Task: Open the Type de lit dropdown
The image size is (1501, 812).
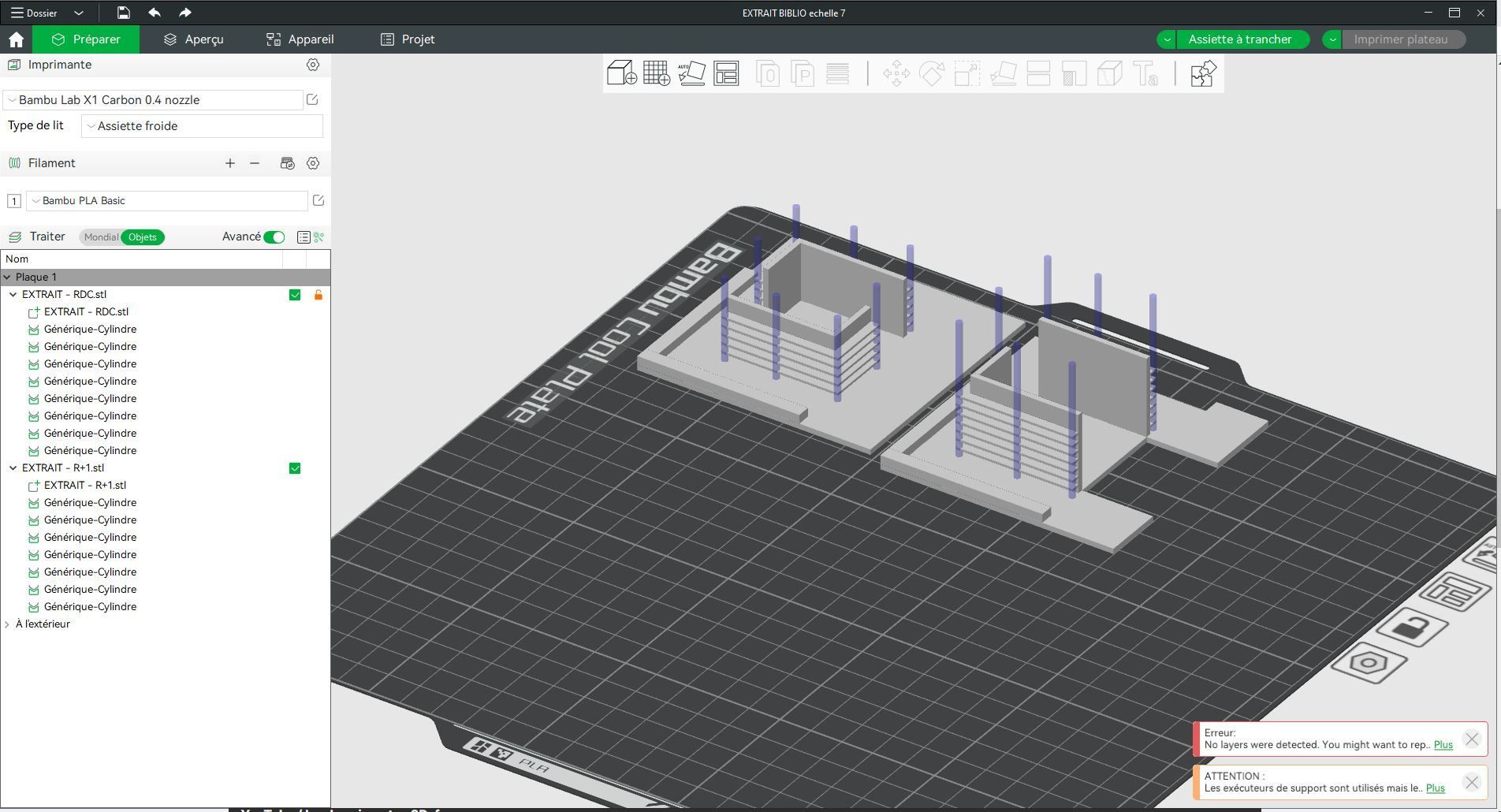Action: pos(202,126)
